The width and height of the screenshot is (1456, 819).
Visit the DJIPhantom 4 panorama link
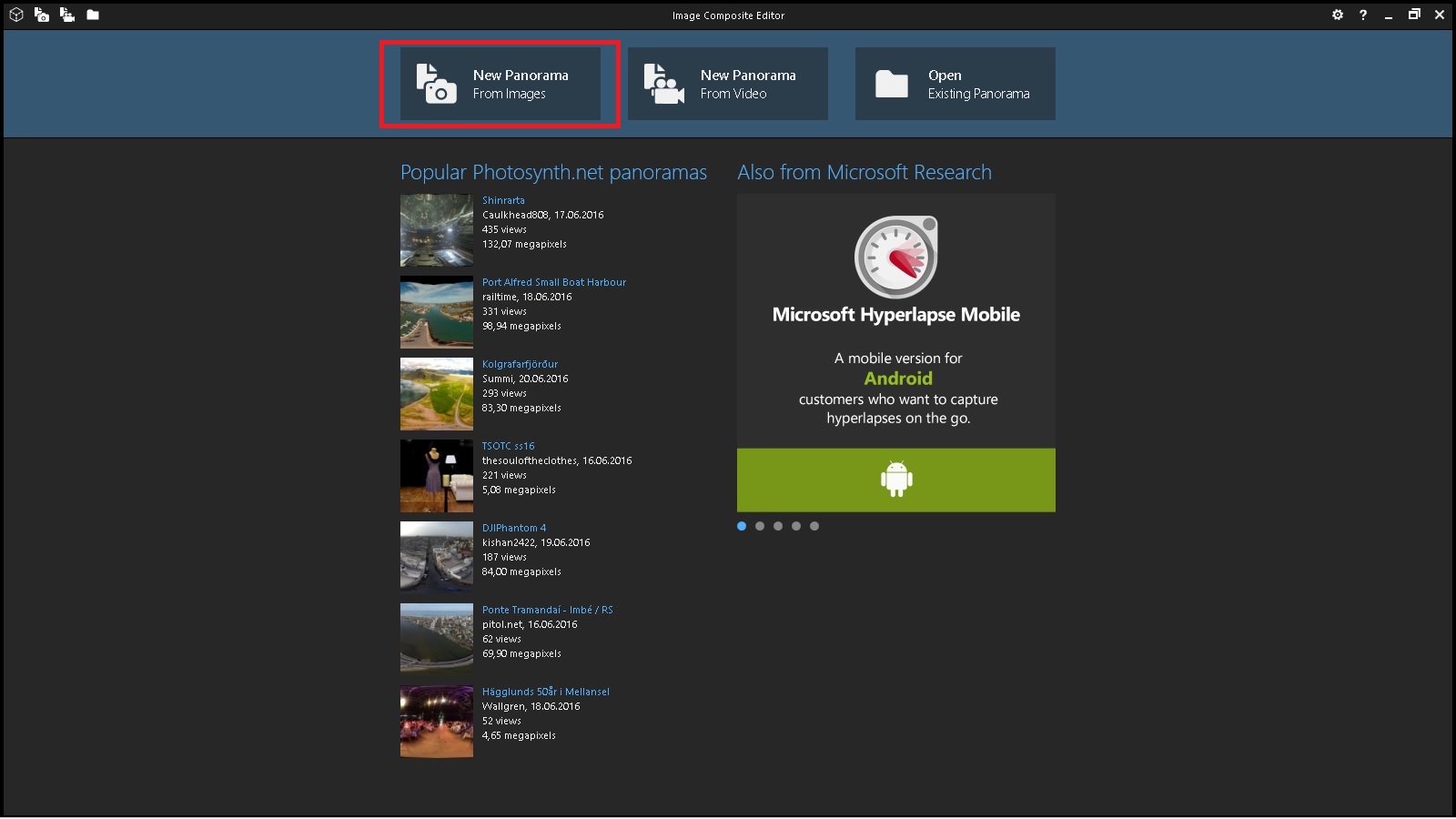click(x=514, y=528)
